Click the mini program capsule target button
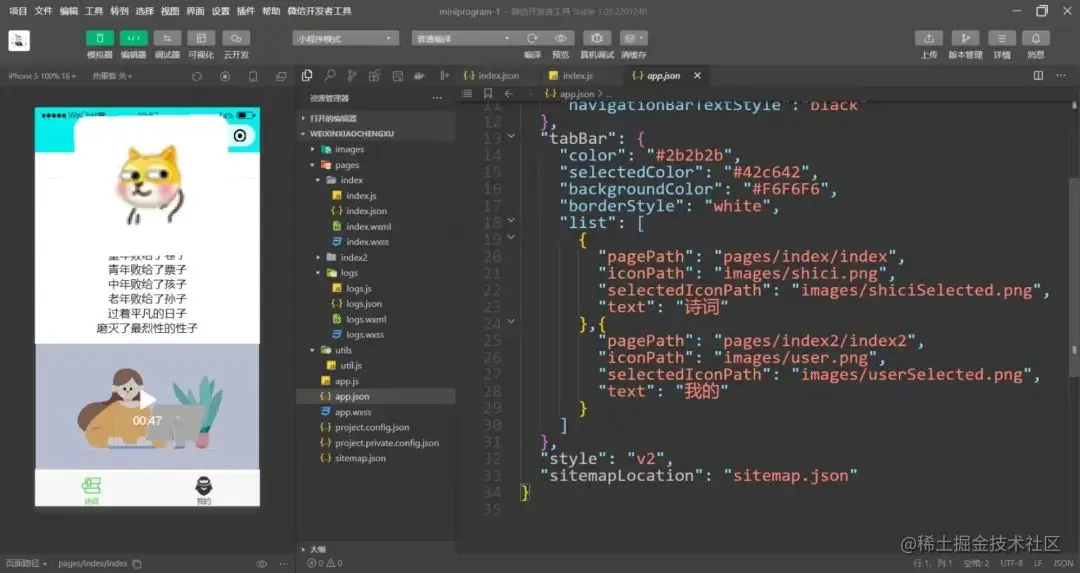 240,136
